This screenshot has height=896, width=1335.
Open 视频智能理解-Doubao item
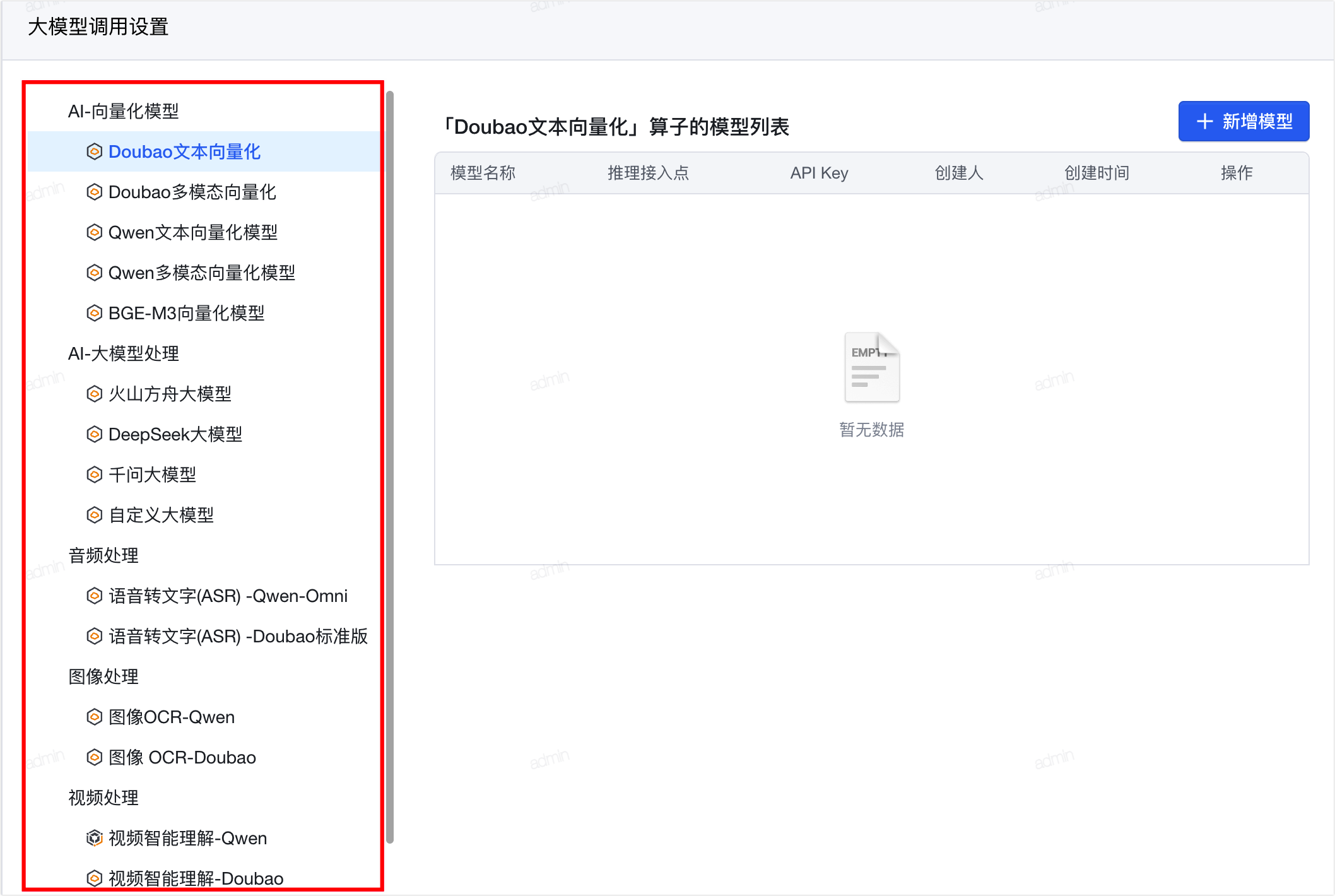(x=196, y=878)
